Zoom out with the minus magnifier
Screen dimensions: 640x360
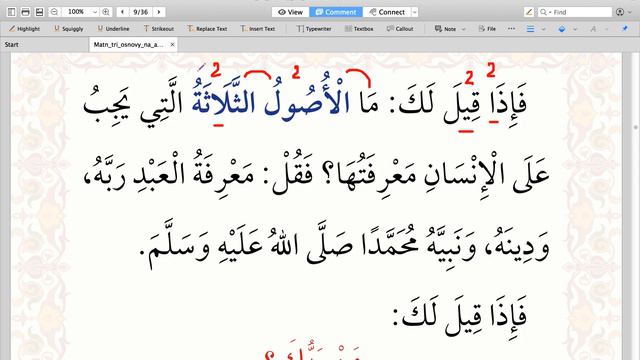(54, 12)
